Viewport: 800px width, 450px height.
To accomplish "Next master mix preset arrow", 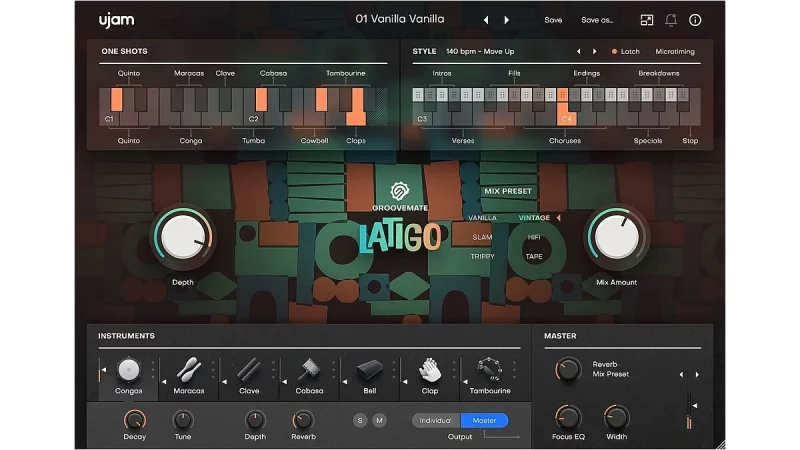I will point(697,374).
